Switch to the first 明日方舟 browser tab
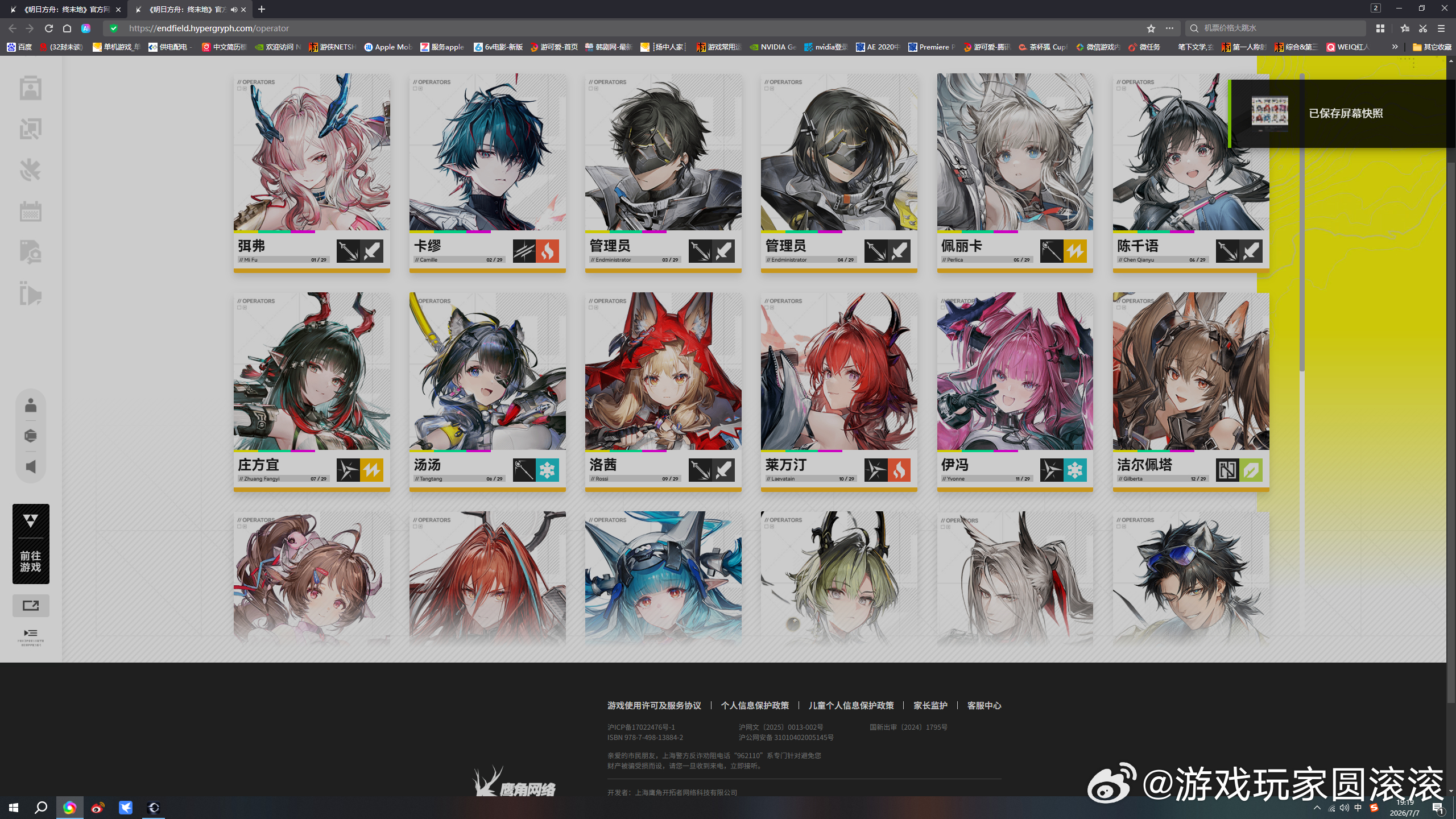Image resolution: width=1456 pixels, height=819 pixels. (x=66, y=10)
